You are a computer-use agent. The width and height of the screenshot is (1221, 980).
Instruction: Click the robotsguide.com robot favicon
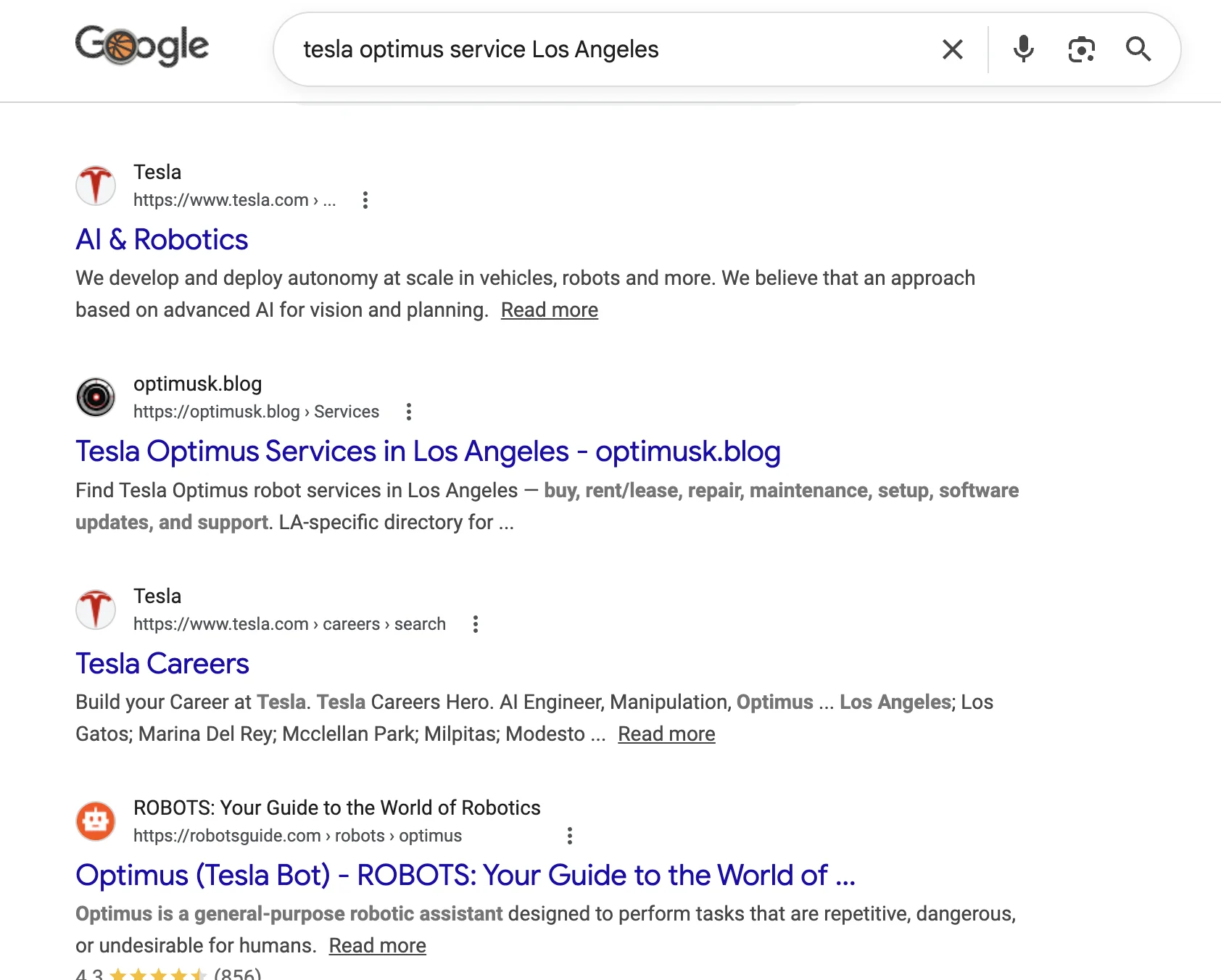[x=96, y=821]
